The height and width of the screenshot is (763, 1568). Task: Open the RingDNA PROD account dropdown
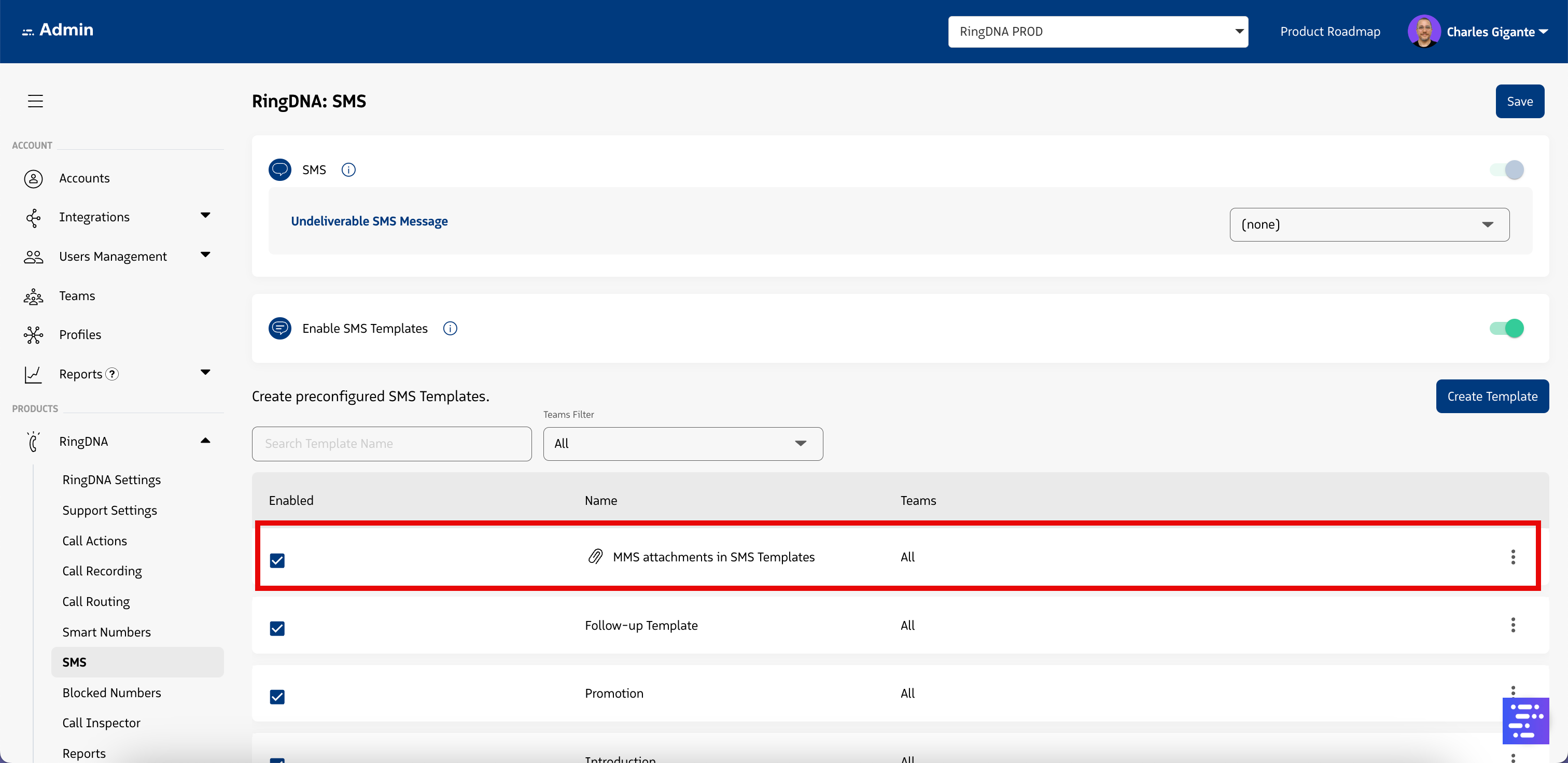pos(1098,32)
